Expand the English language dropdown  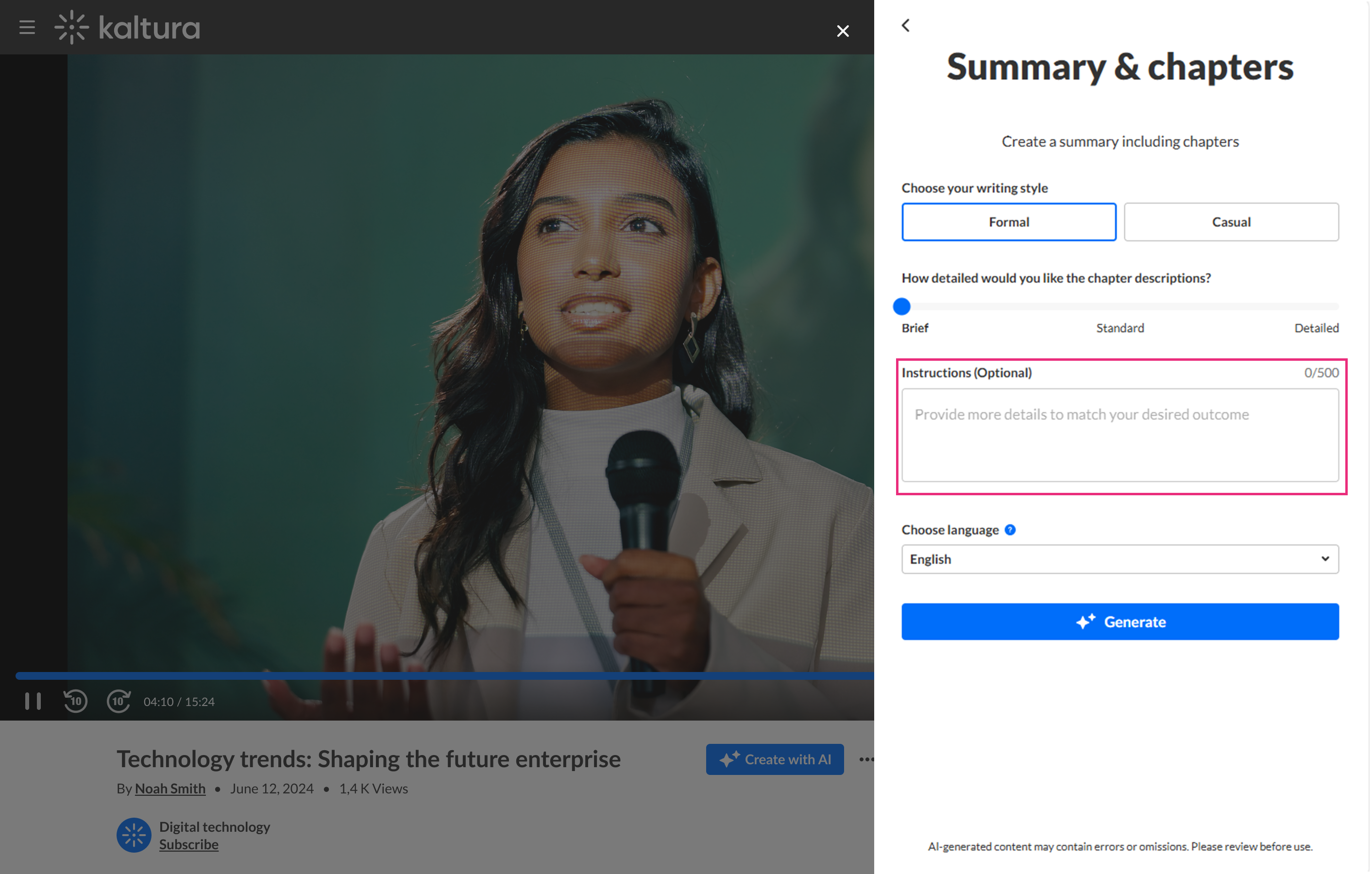(x=1119, y=558)
